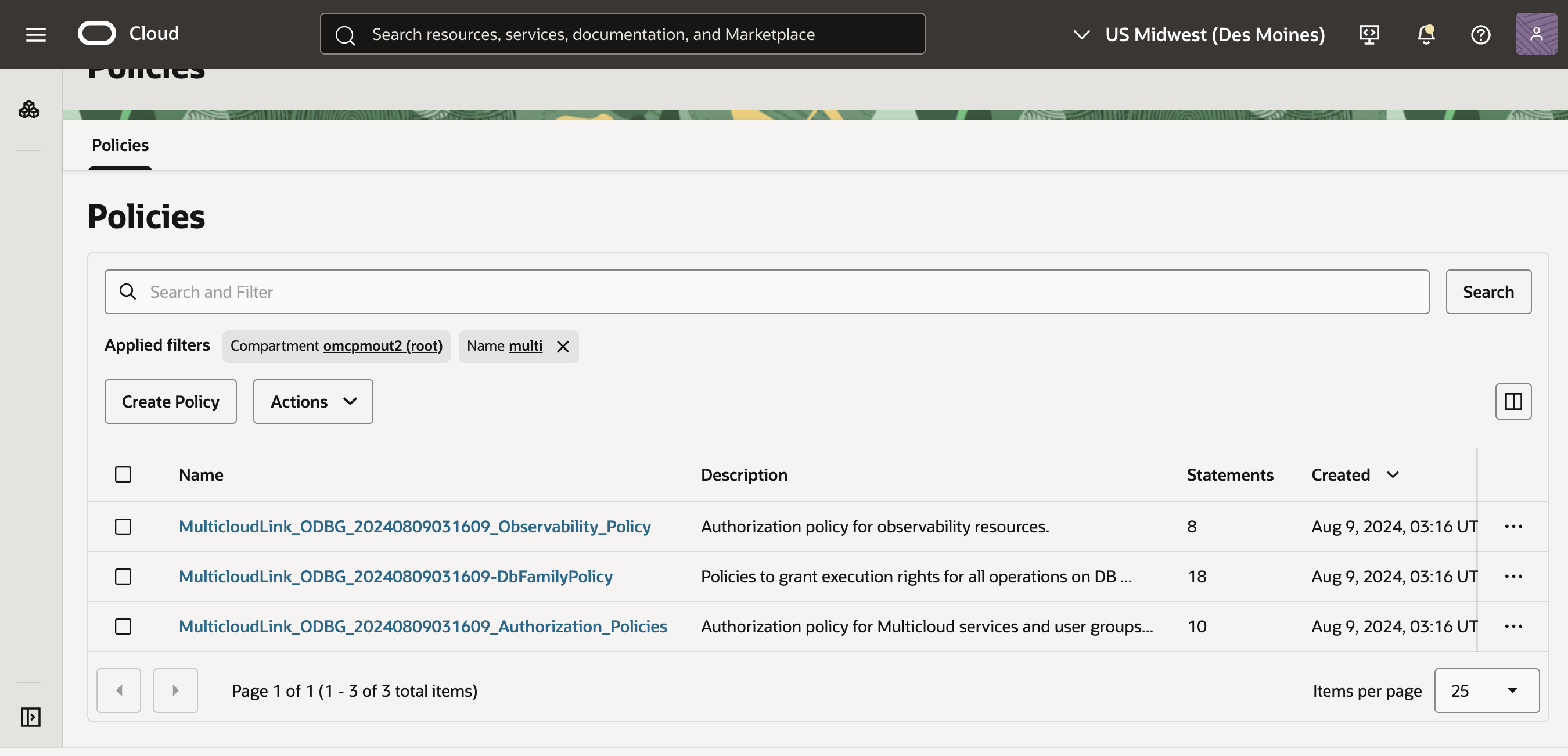Switch to the Policies tab
This screenshot has height=756, width=1568.
(120, 146)
